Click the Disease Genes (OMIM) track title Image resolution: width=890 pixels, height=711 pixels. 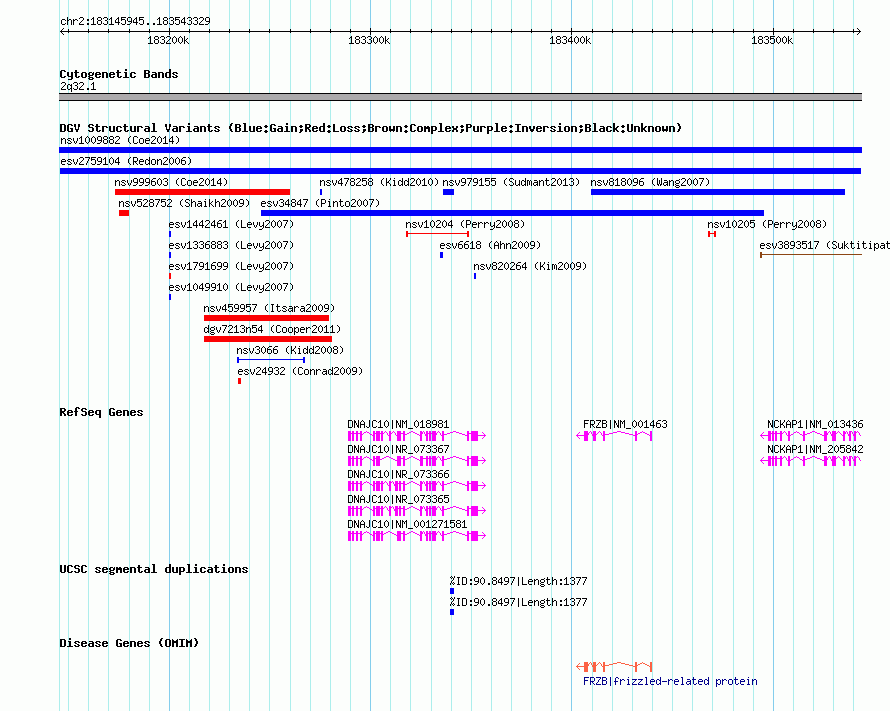click(129, 643)
